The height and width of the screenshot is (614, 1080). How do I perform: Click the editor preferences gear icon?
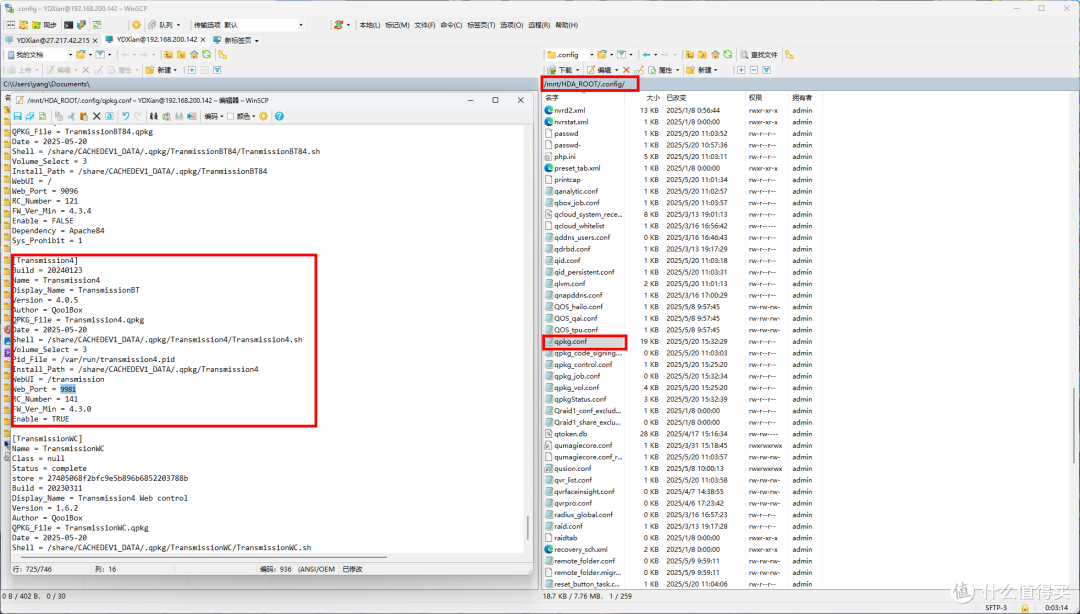(264, 116)
